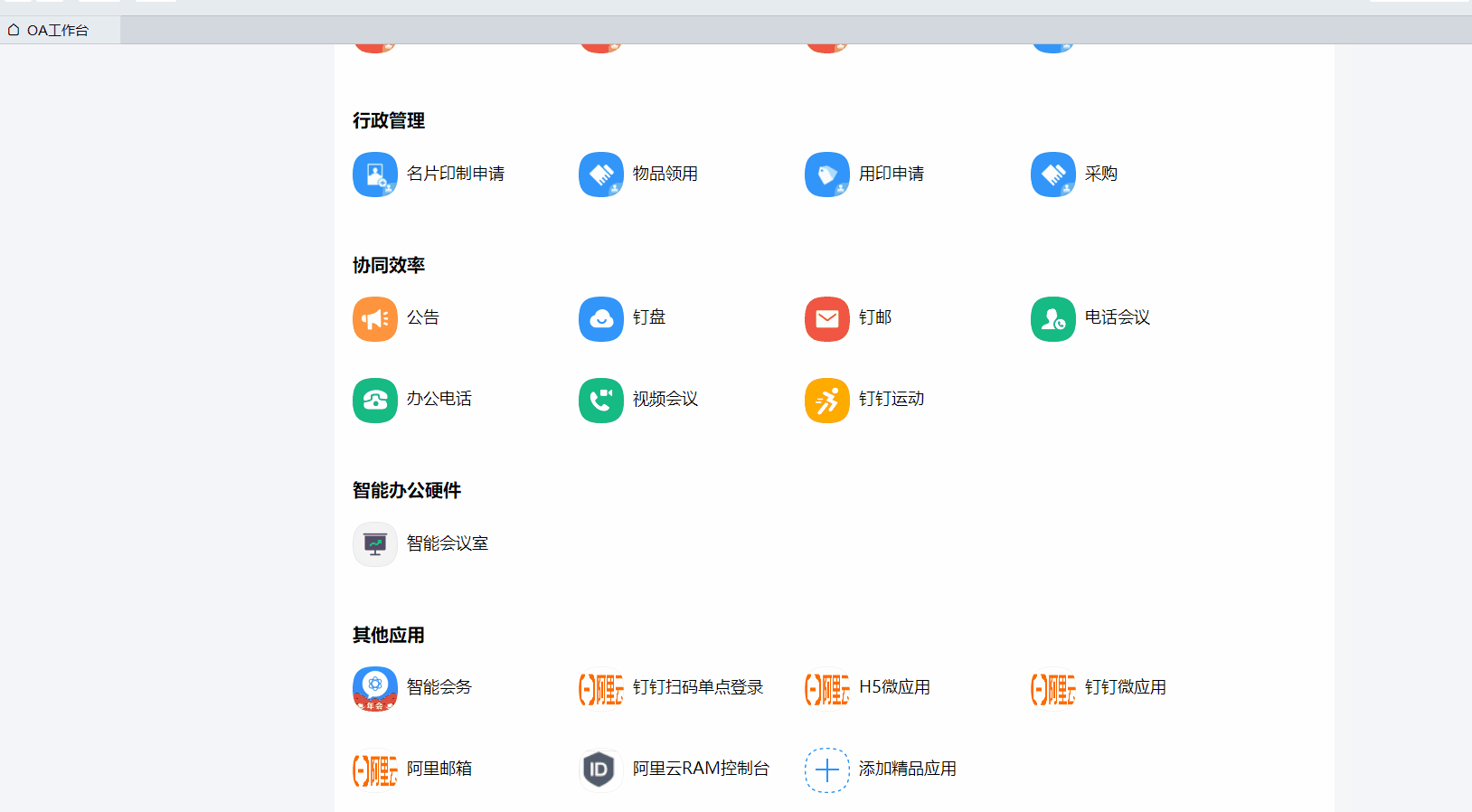Open the 物品领用 app icon
The width and height of the screenshot is (1472, 812).
(601, 175)
